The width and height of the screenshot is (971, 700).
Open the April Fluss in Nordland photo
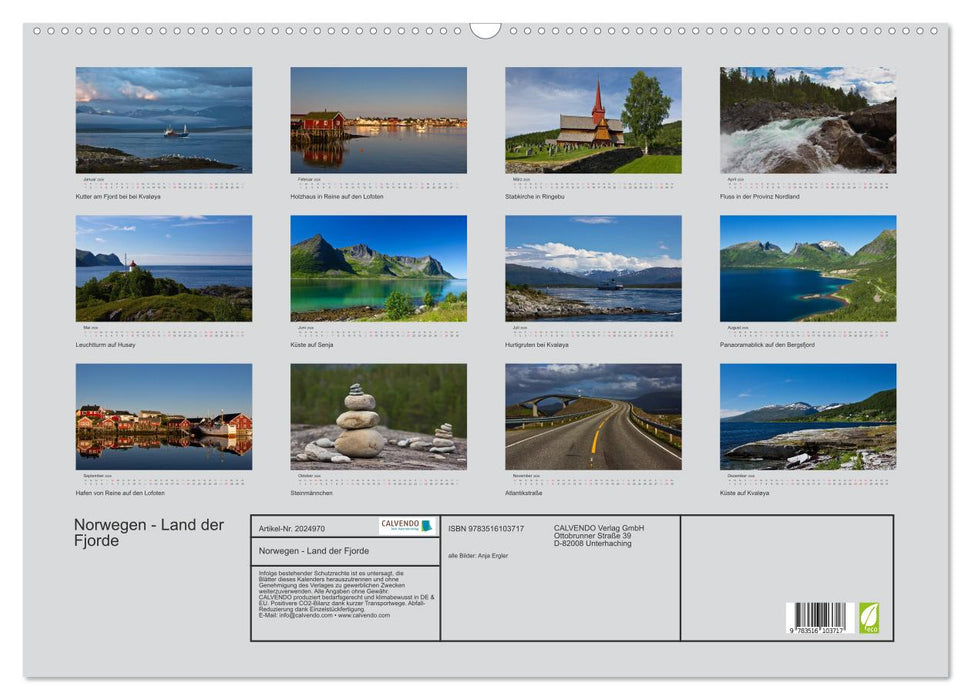(805, 118)
